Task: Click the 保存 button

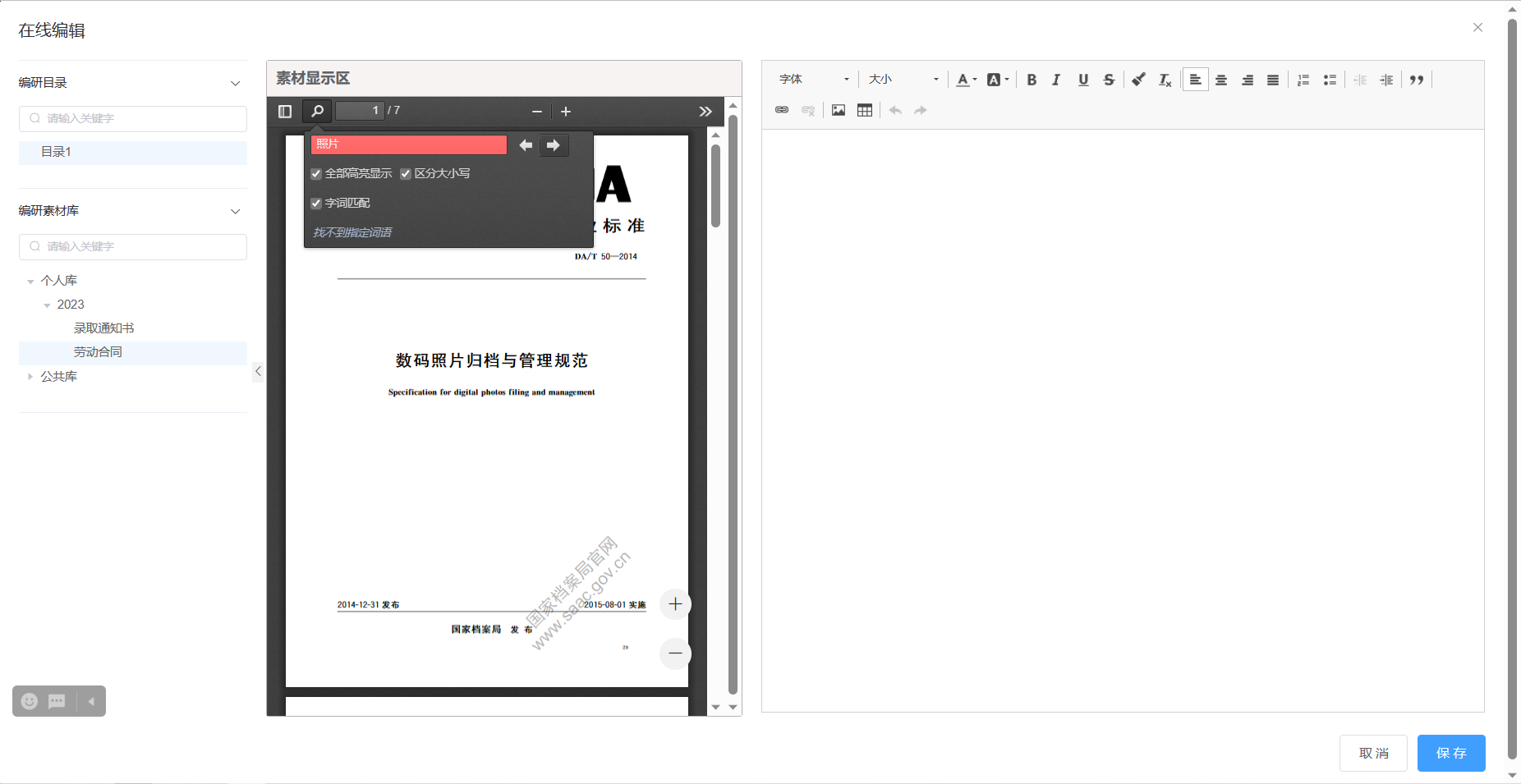Action: click(x=1451, y=753)
